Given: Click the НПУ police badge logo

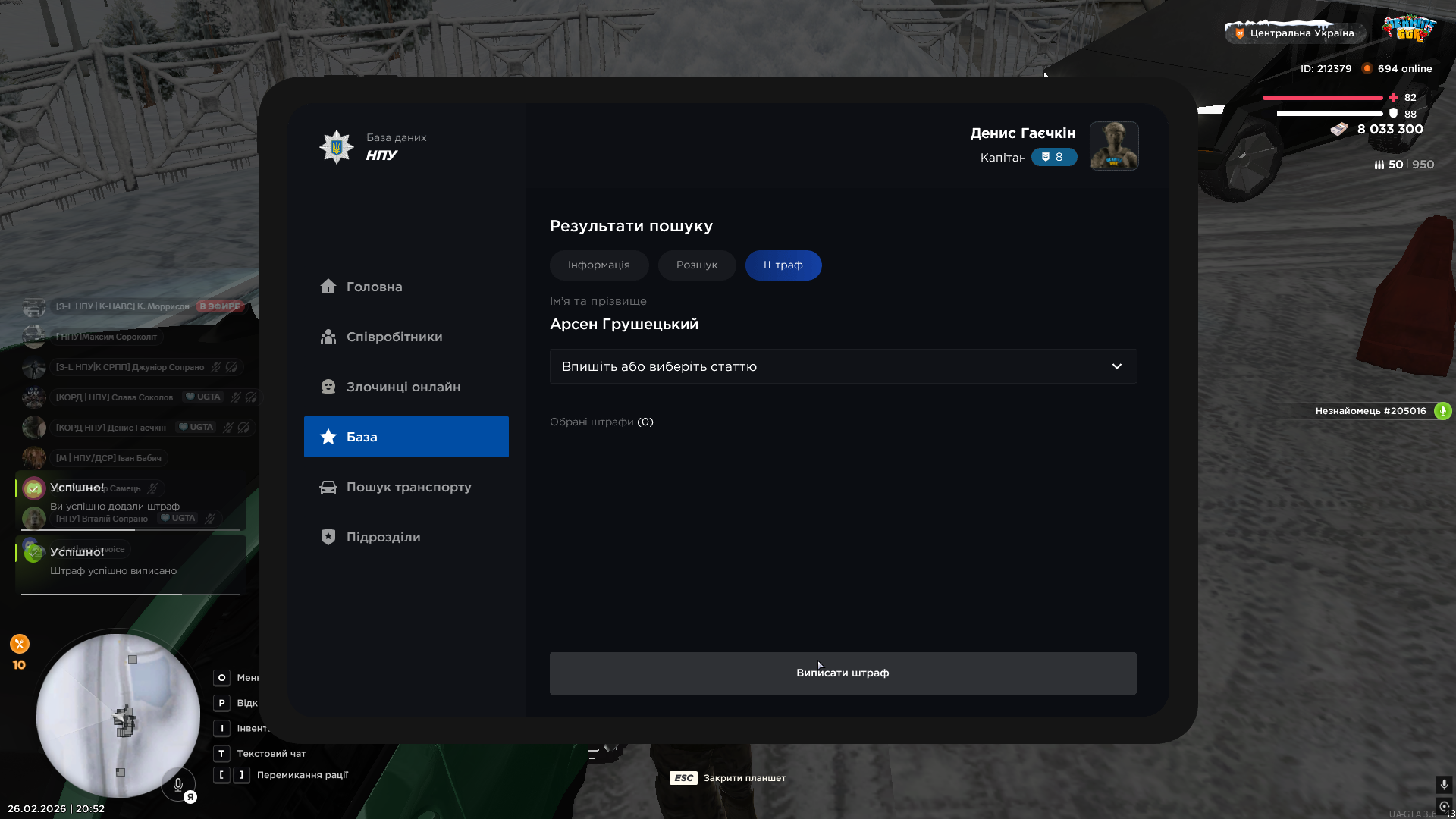Looking at the screenshot, I should point(336,146).
